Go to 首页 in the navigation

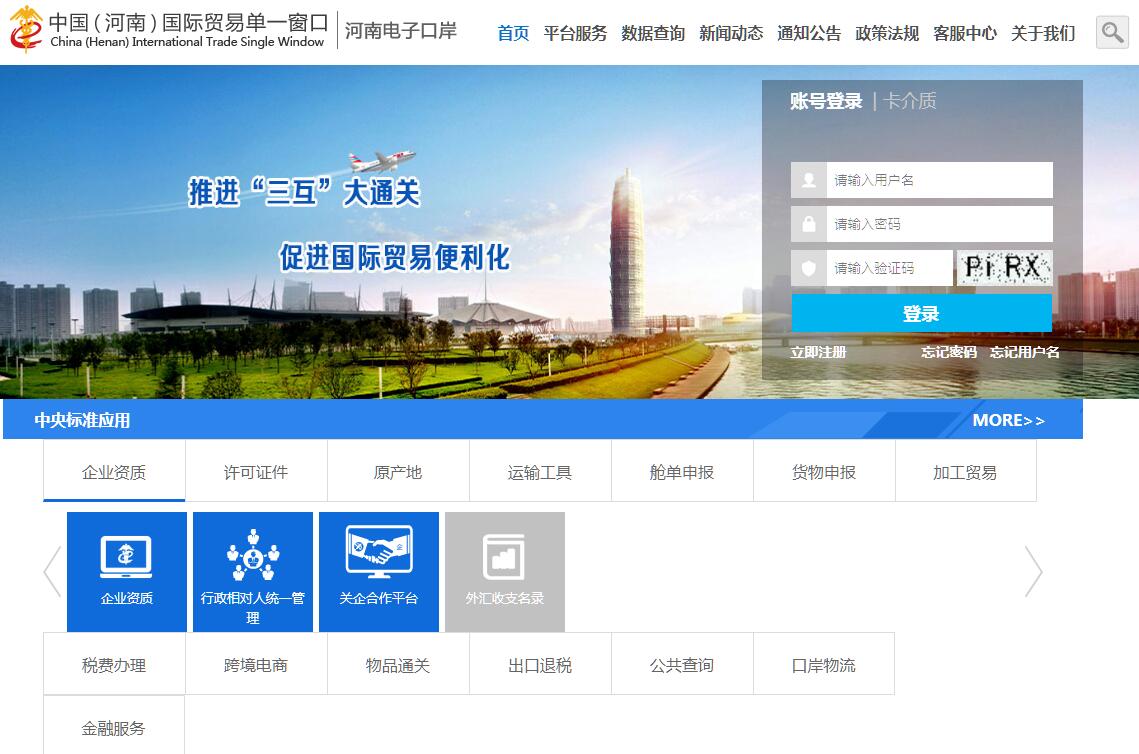513,33
